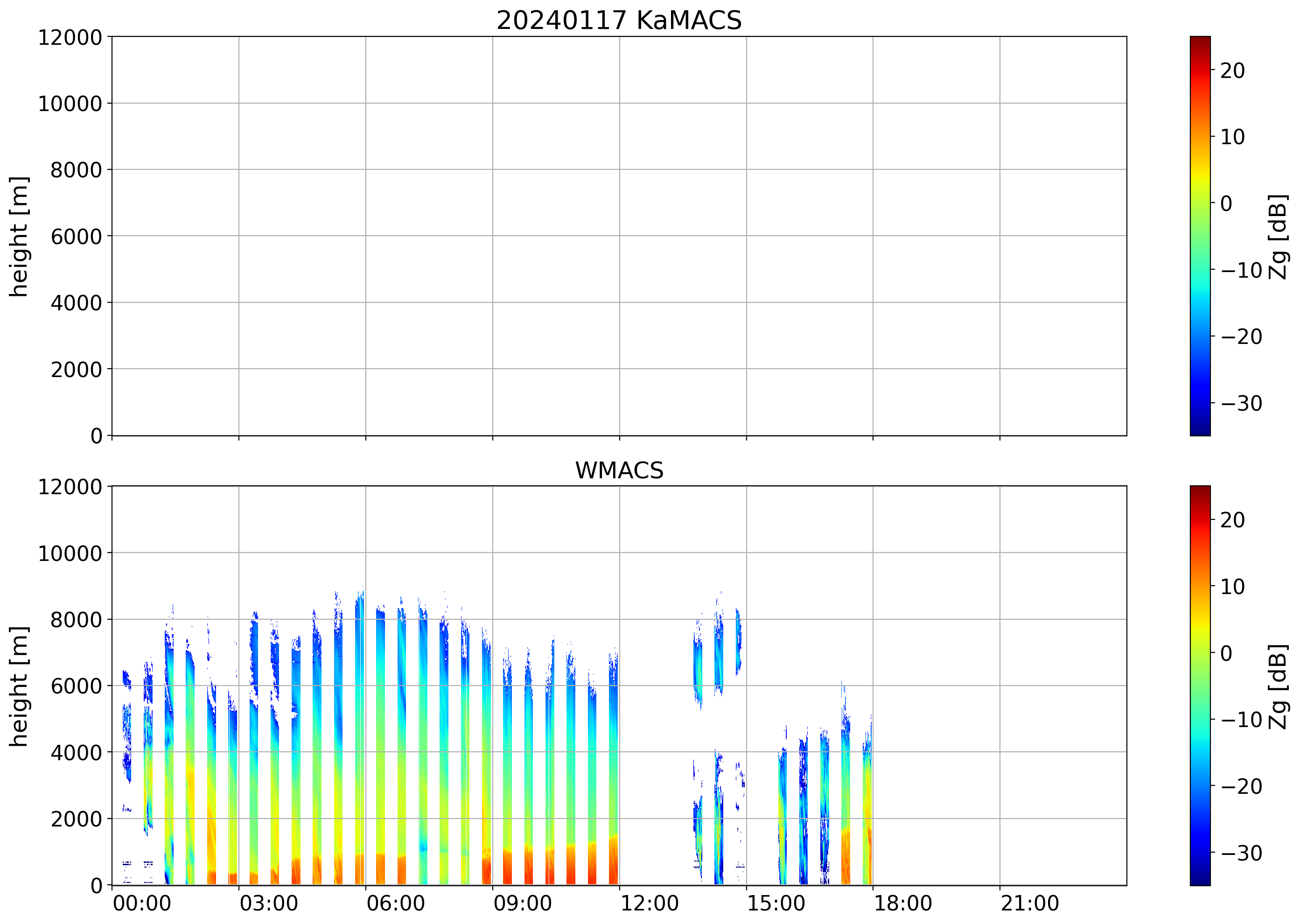Click the WMACS subplot title
This screenshot has width=1300, height=924.
[619, 470]
